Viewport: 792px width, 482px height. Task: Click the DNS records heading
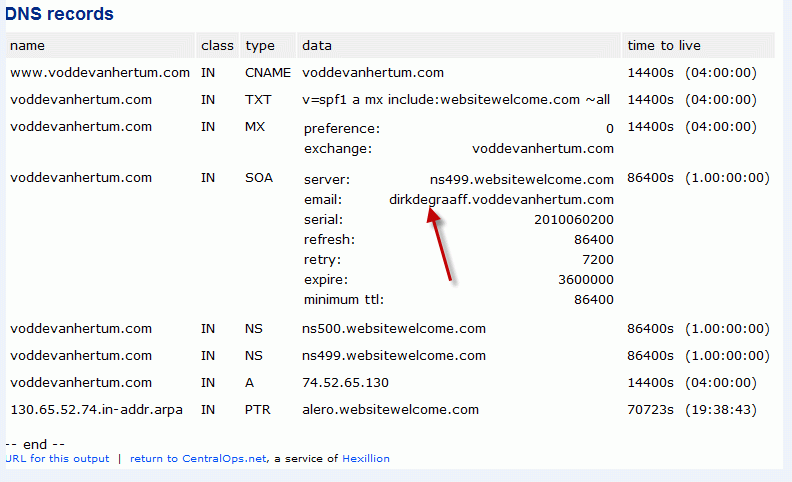[x=60, y=14]
